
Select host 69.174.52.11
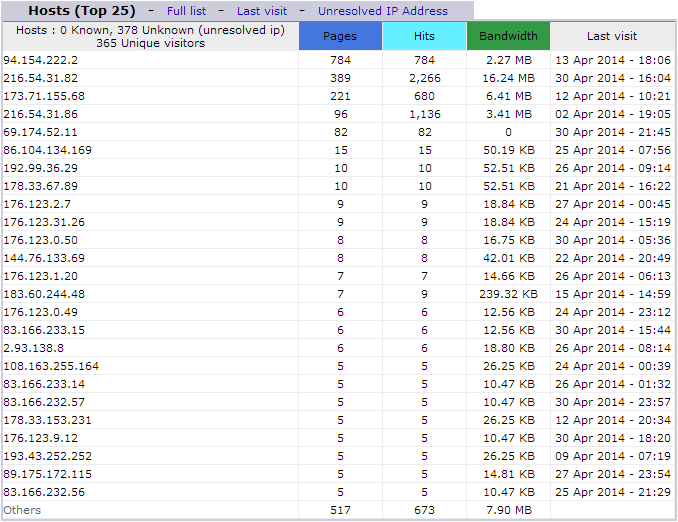41,132
